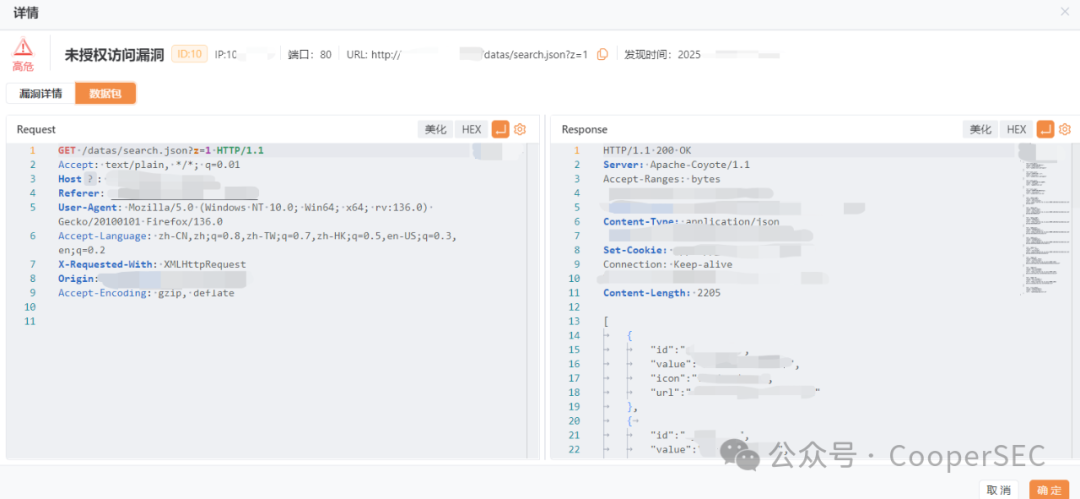Switch to the 漏洞详情 tab
This screenshot has width=1080, height=499.
tap(40, 94)
